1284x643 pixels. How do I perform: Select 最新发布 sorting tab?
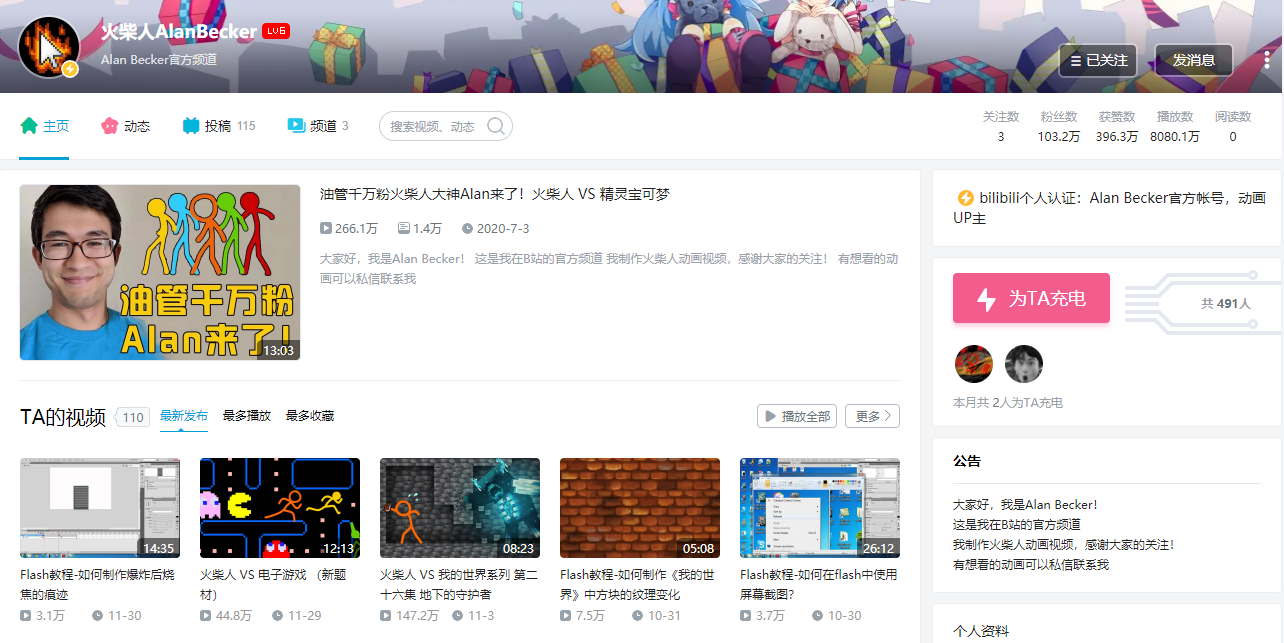coord(184,416)
